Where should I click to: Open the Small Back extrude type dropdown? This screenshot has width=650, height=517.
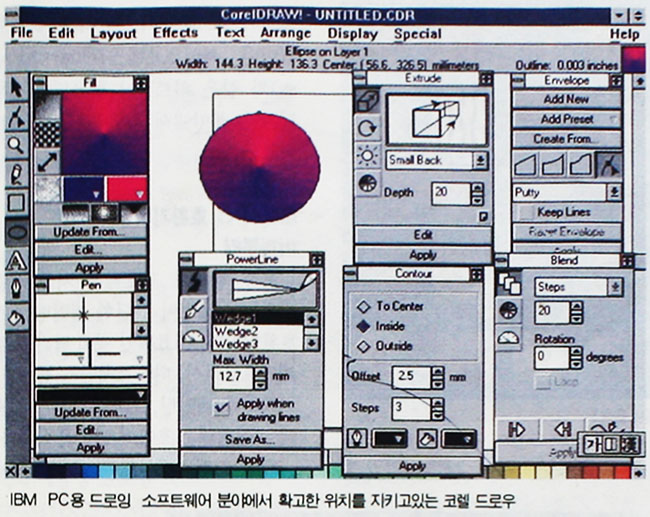point(481,160)
